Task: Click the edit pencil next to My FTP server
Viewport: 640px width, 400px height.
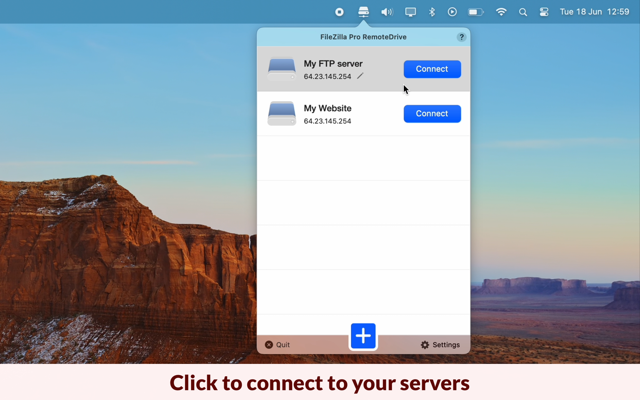Action: tap(360, 76)
